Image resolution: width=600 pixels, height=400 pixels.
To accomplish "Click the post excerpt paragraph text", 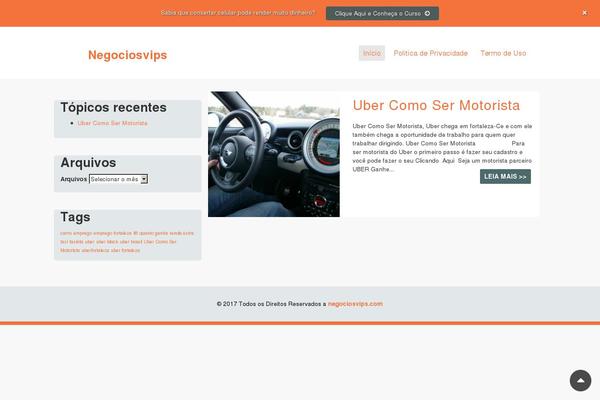I will coord(442,147).
